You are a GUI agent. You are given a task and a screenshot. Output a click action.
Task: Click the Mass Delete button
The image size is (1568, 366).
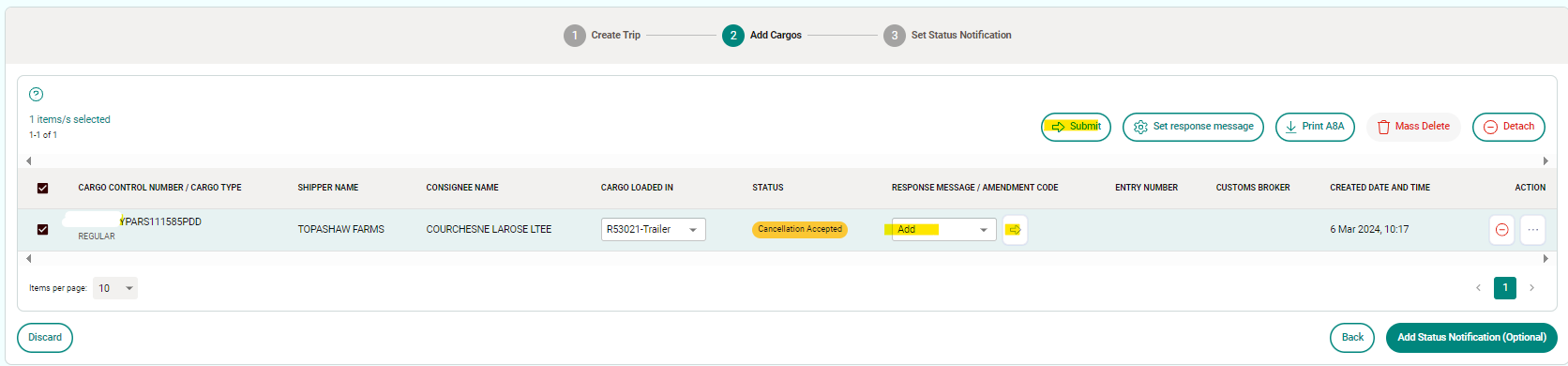coord(1413,127)
